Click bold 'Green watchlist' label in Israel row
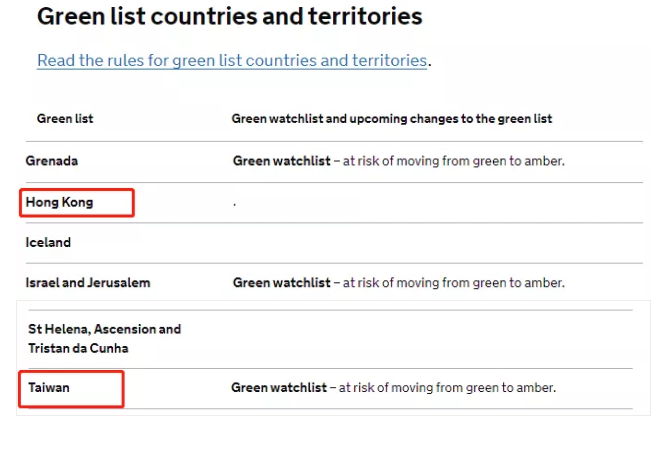This screenshot has width=670, height=453. tap(280, 283)
